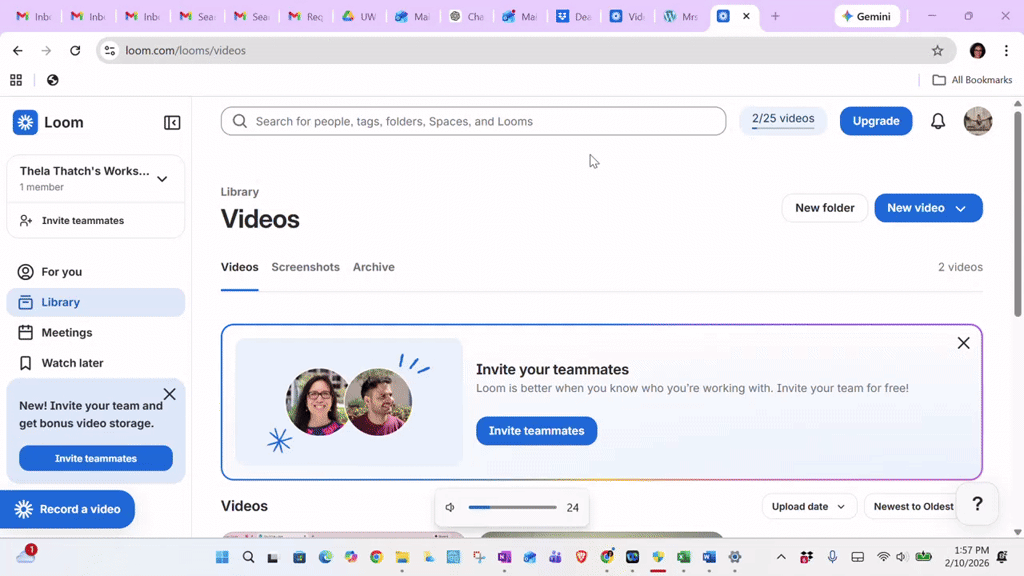Open Watch later in the sidebar

[95, 363]
